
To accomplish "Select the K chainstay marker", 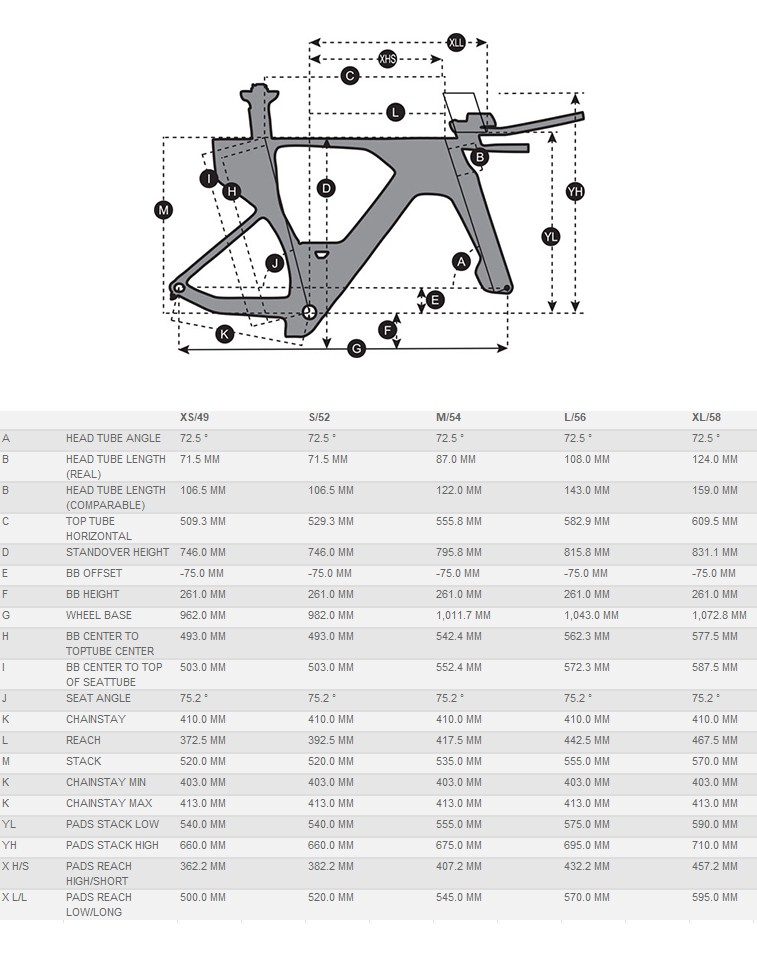I will 225,334.
